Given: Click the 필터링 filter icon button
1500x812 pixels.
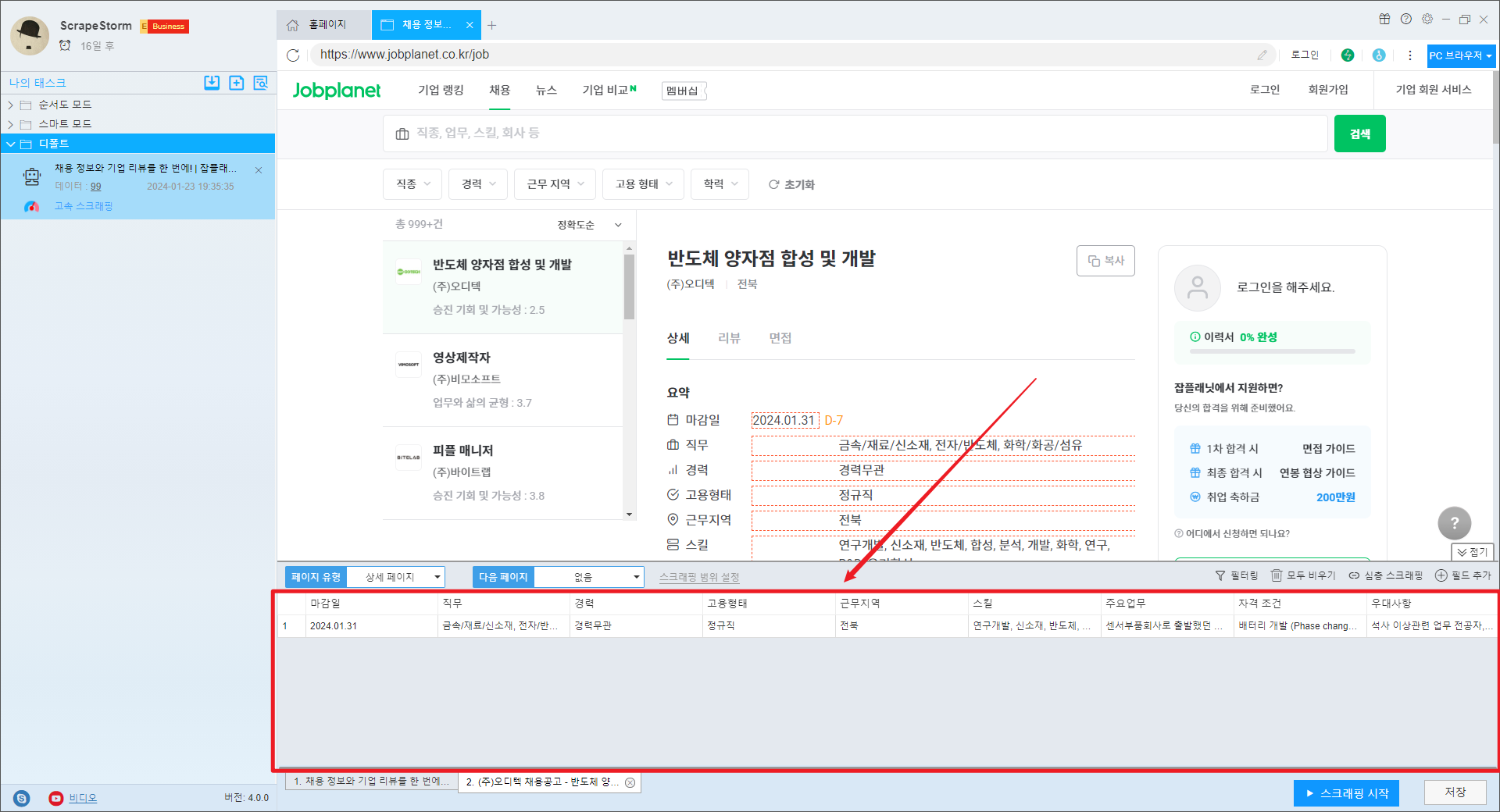Looking at the screenshot, I should pyautogui.click(x=1236, y=575).
